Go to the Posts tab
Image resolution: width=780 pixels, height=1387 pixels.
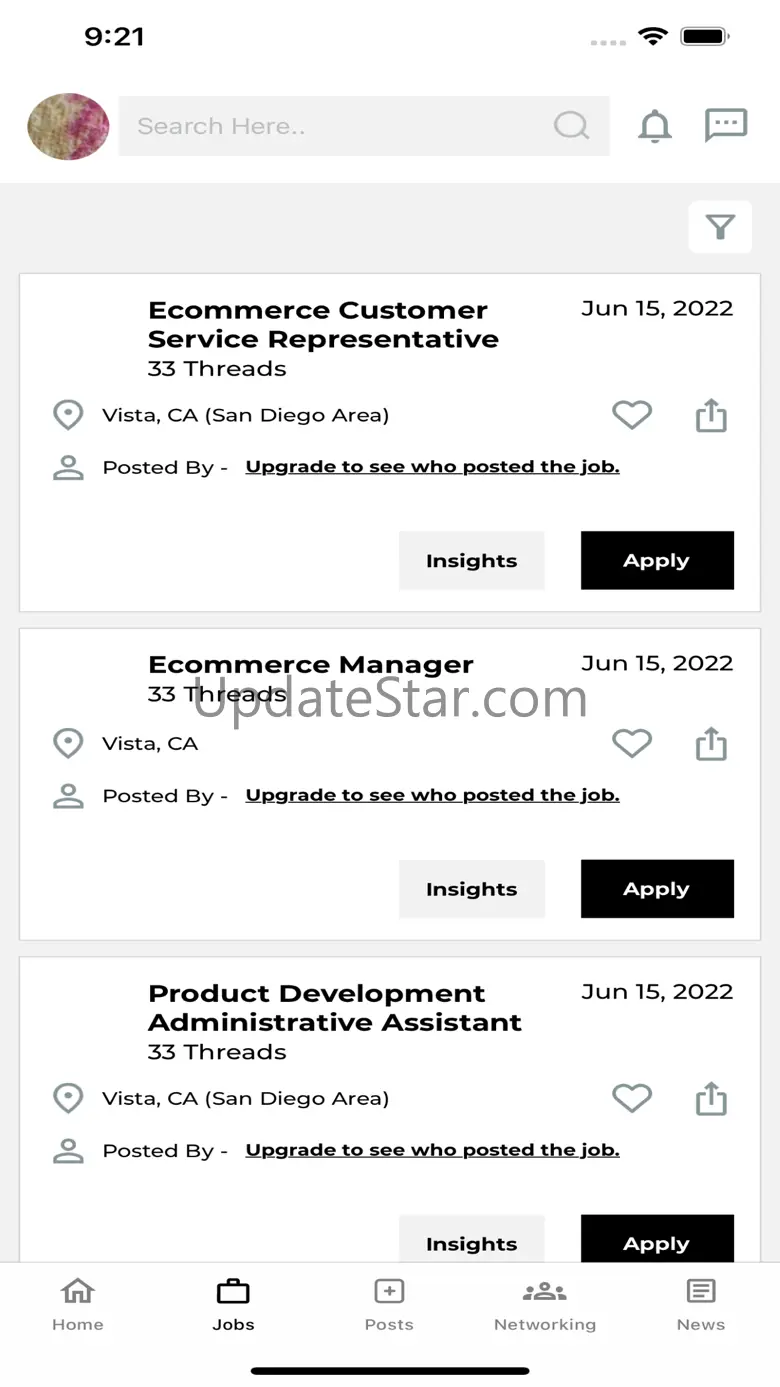click(x=389, y=1304)
